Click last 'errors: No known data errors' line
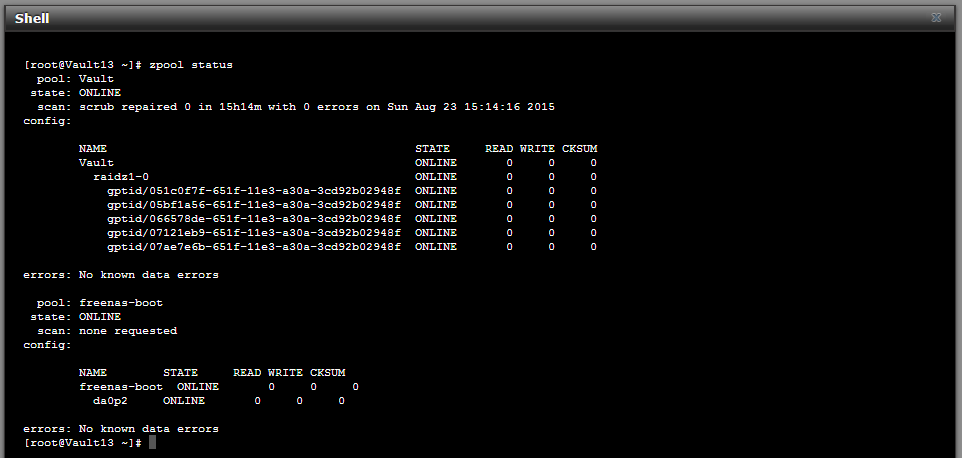 tap(121, 429)
